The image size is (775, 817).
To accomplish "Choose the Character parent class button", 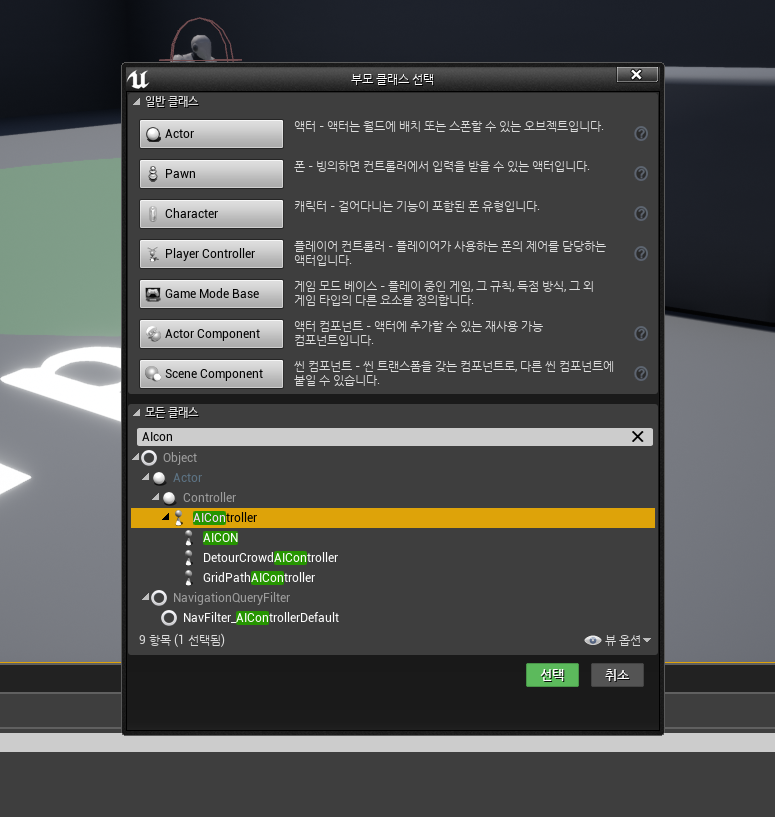I will point(211,214).
